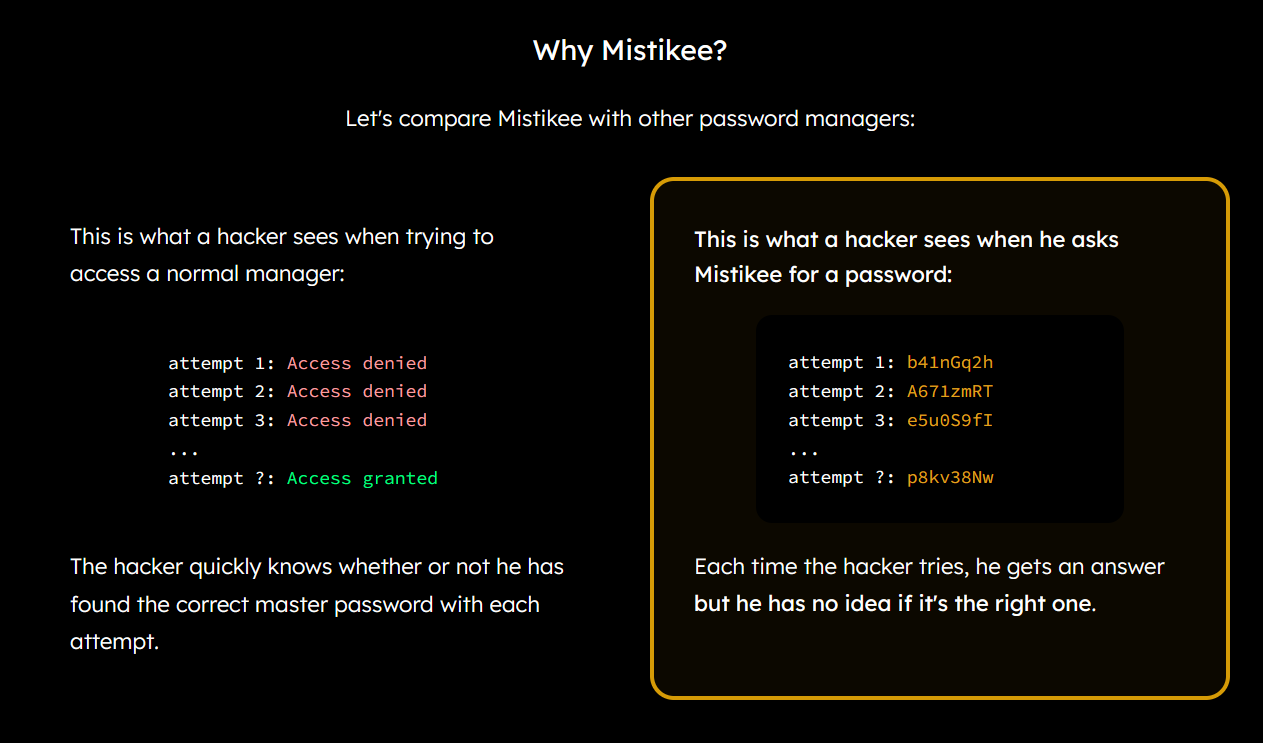This screenshot has height=743, width=1263.
Task: Select the password b41nGq2h
Action: [950, 363]
